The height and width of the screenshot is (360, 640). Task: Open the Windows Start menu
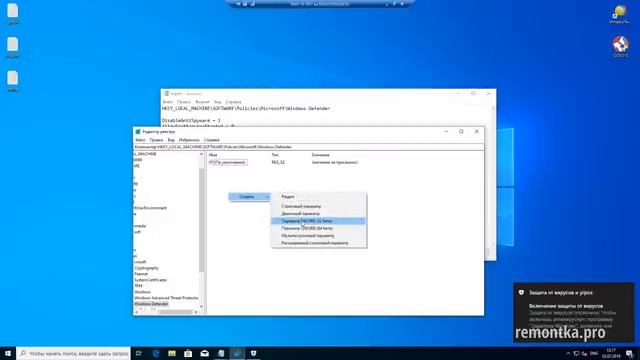(8, 353)
